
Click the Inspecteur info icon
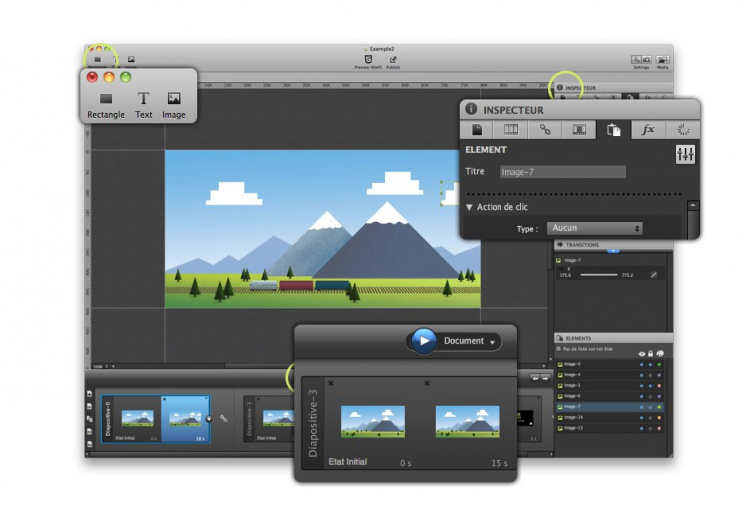click(x=471, y=109)
